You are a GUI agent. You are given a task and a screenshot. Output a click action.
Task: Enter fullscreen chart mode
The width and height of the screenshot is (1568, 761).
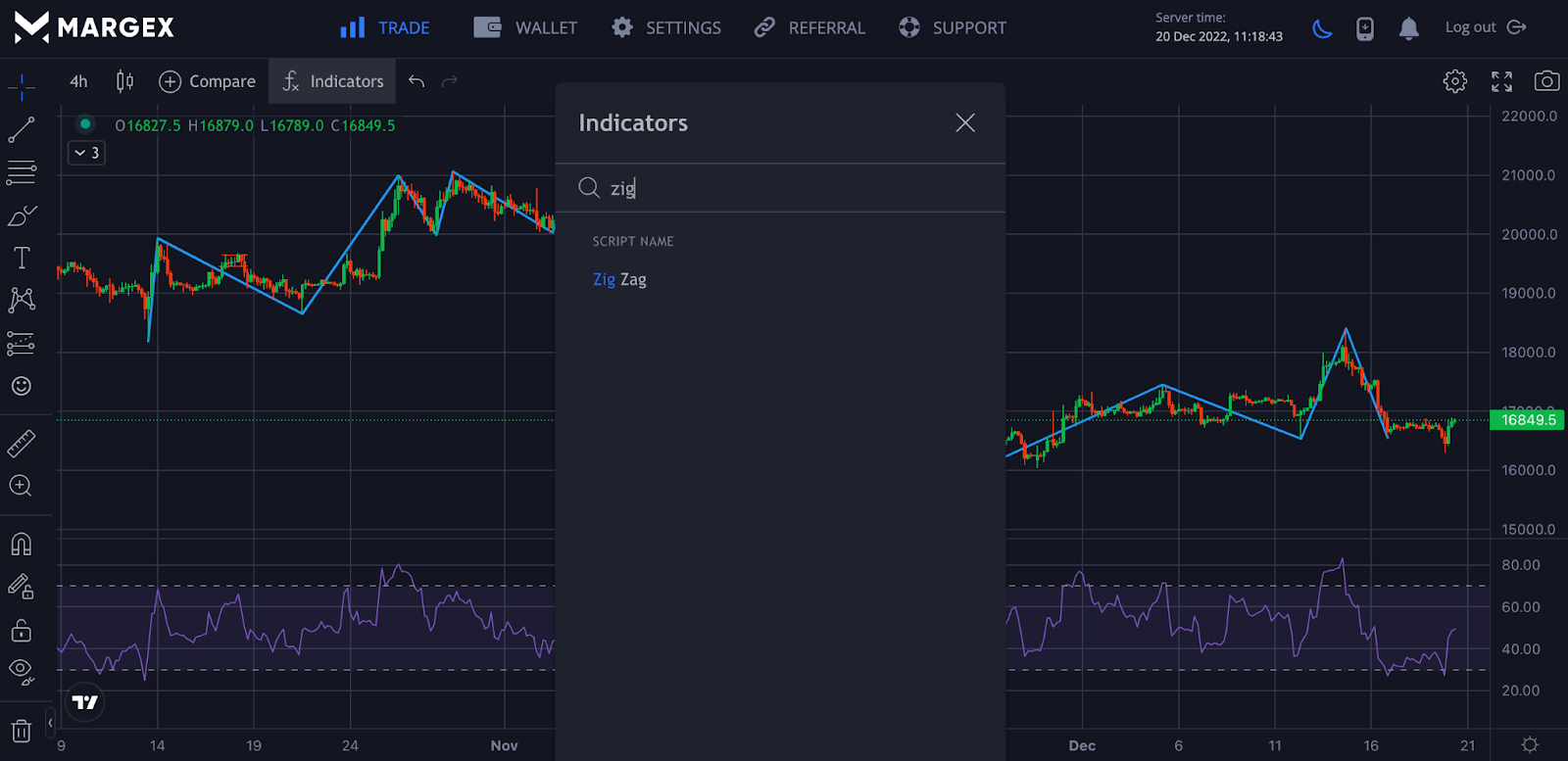1501,81
